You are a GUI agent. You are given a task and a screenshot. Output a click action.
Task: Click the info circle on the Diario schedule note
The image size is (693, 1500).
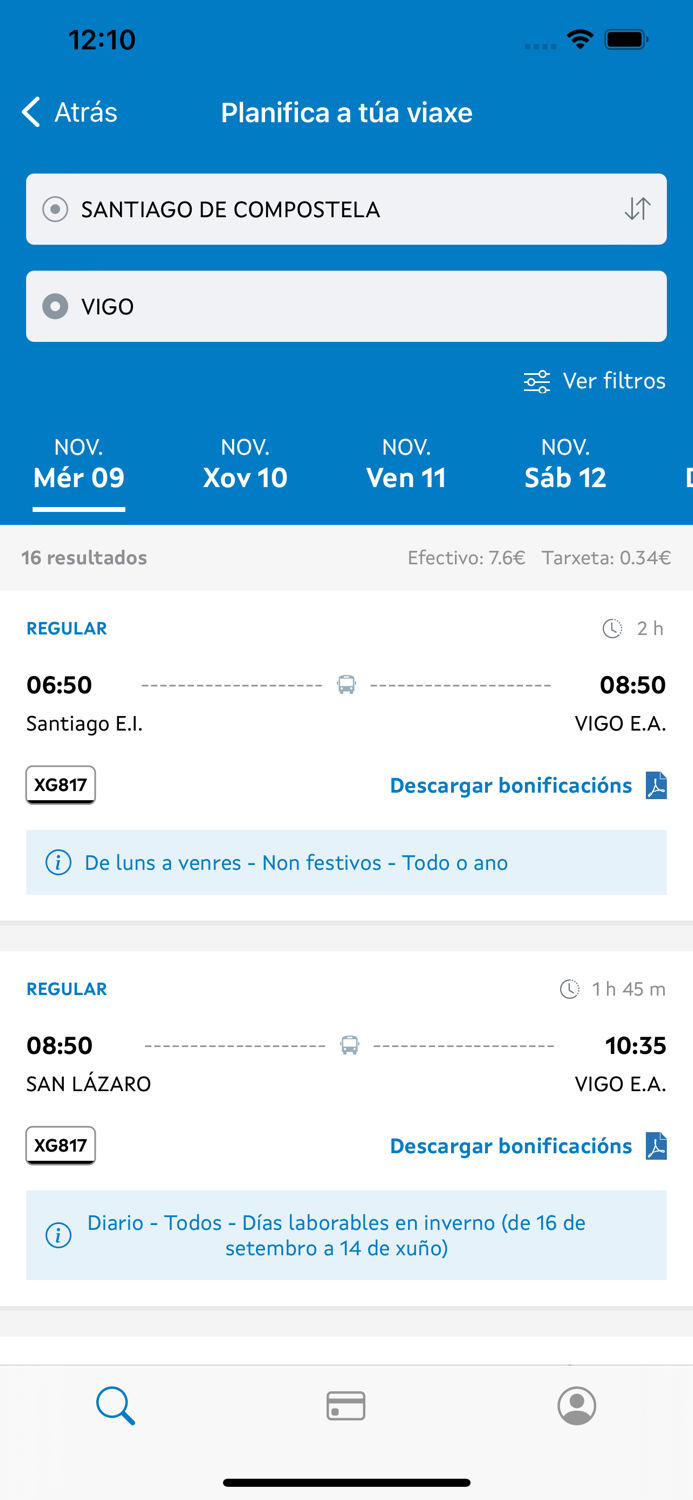(58, 1235)
